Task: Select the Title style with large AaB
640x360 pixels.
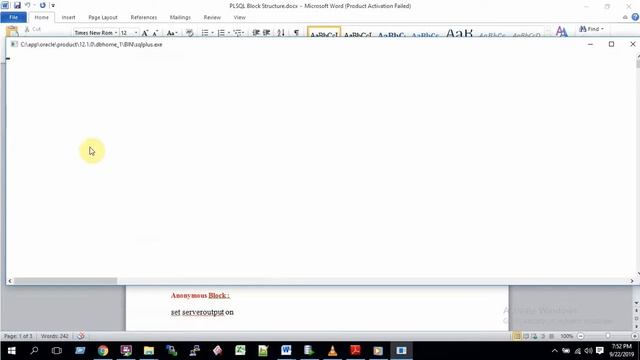Action: (x=459, y=33)
